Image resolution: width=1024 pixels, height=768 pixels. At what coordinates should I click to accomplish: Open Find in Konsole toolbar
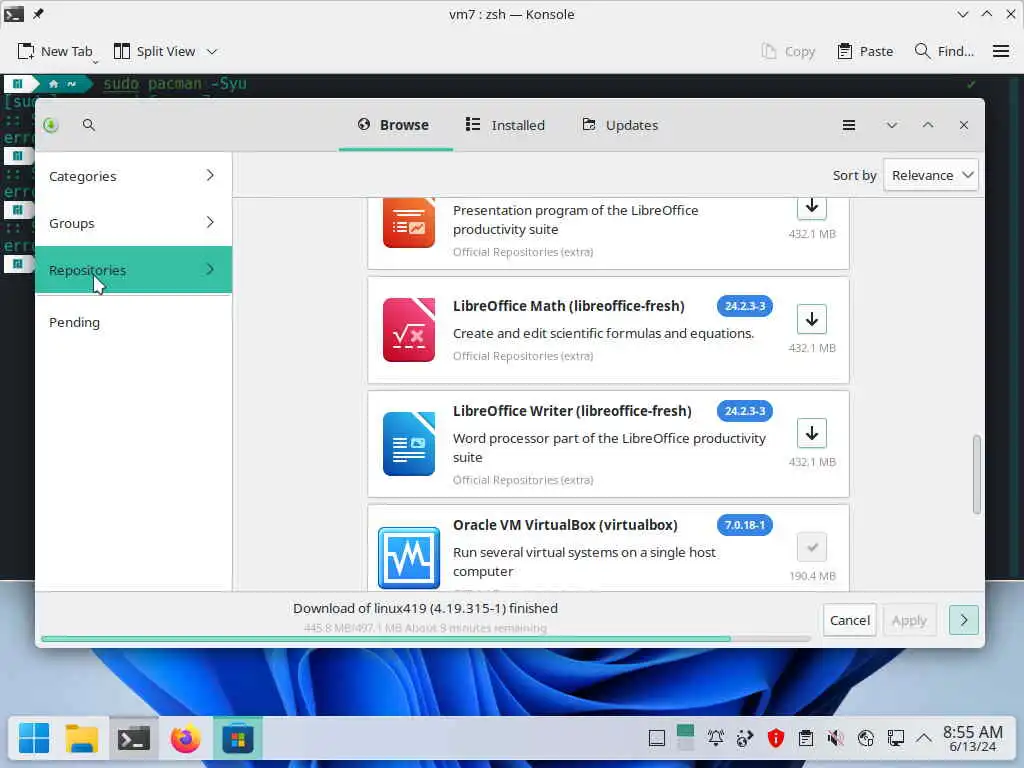(x=944, y=51)
